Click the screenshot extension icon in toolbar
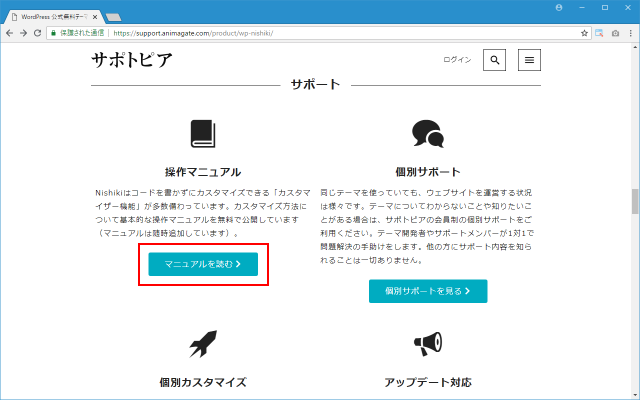The image size is (640, 400). (599, 33)
